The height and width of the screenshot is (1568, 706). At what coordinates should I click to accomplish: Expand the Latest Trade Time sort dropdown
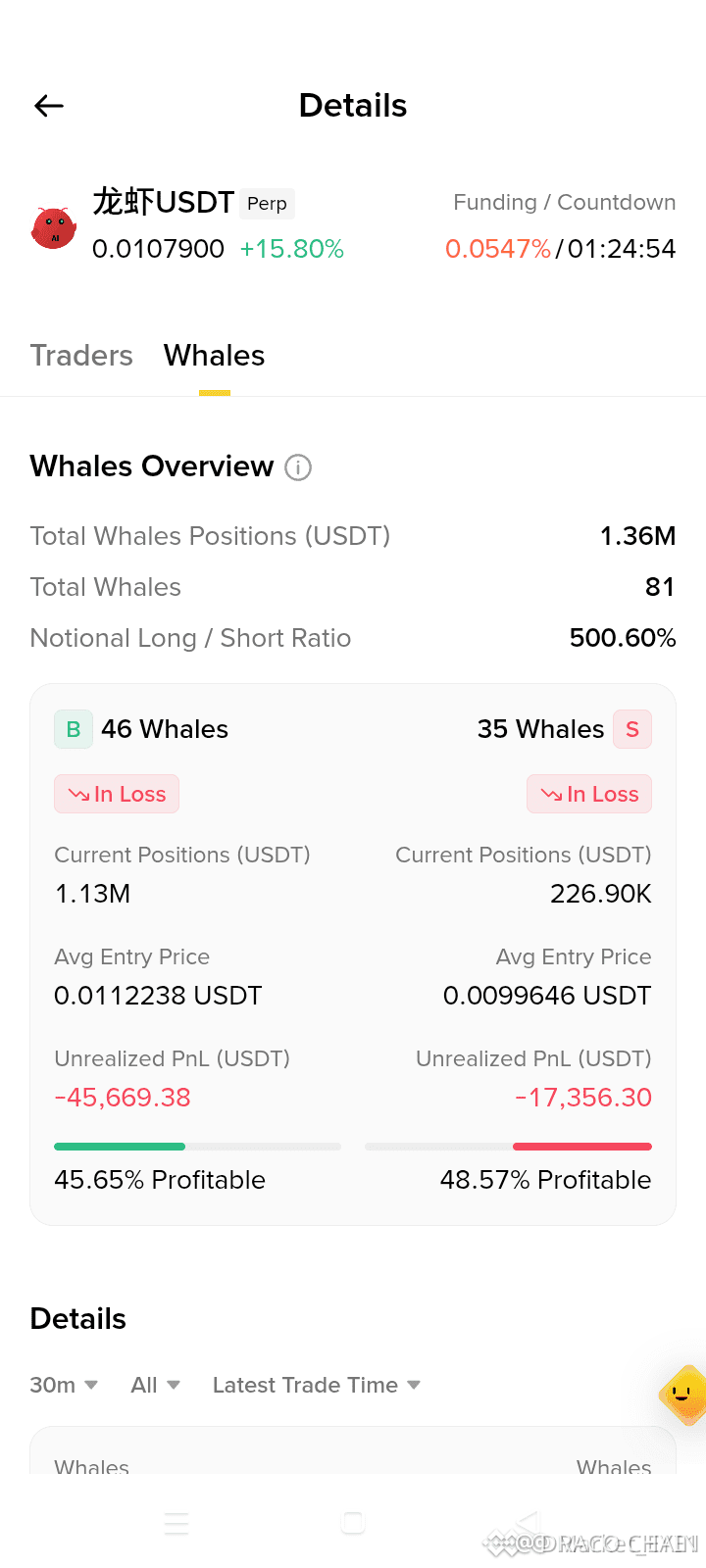(x=317, y=1385)
